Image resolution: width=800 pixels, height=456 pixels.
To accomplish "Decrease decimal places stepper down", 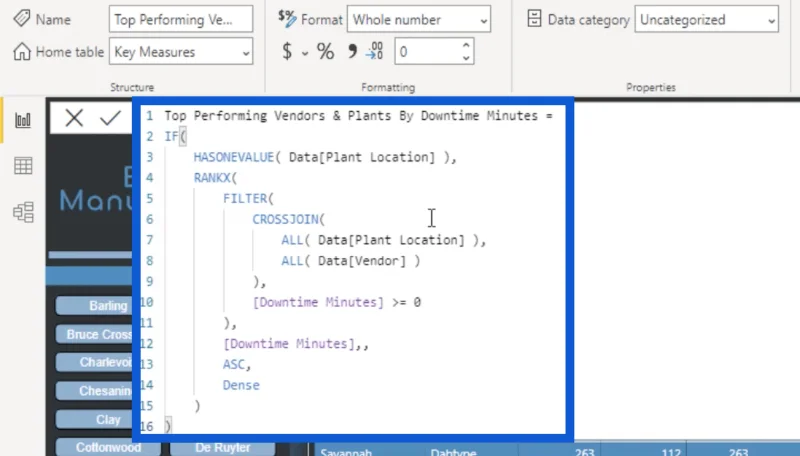I will click(465, 58).
